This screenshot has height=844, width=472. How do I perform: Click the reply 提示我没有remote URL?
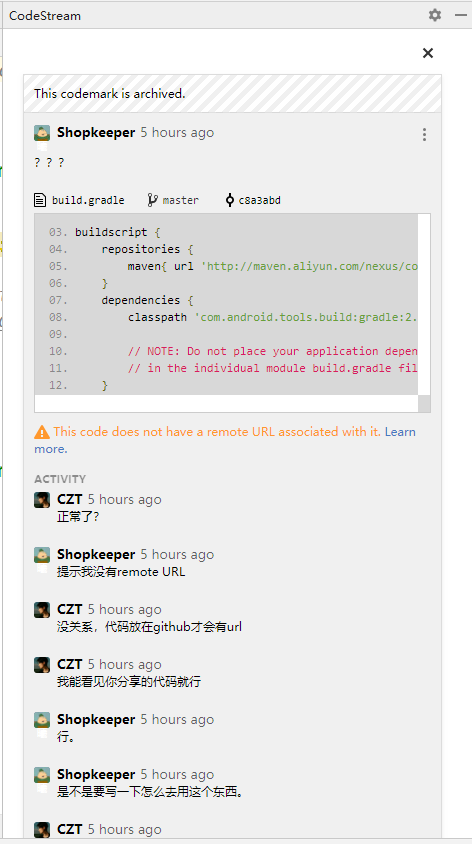121,572
